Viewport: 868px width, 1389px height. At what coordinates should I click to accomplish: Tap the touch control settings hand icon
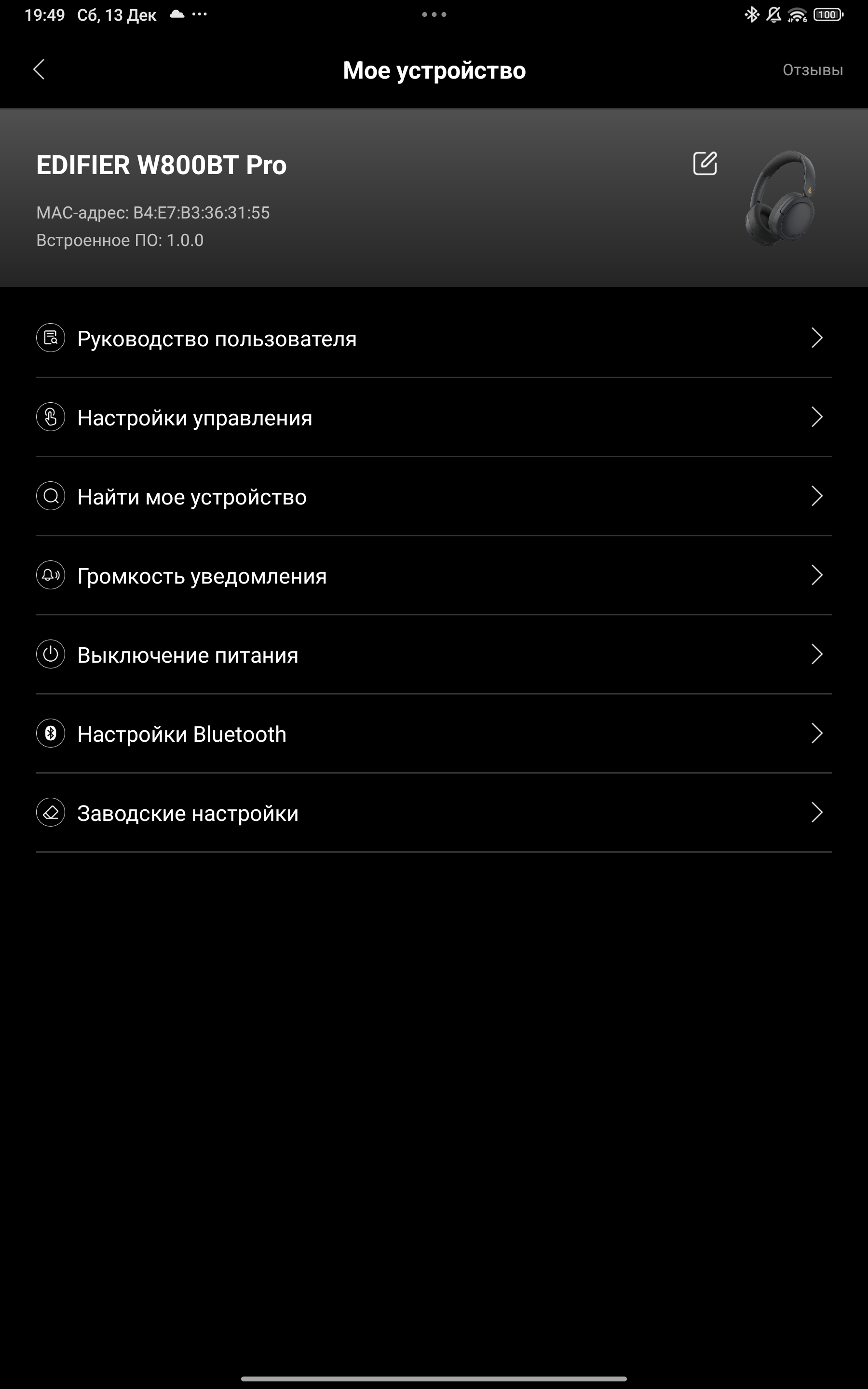[51, 417]
